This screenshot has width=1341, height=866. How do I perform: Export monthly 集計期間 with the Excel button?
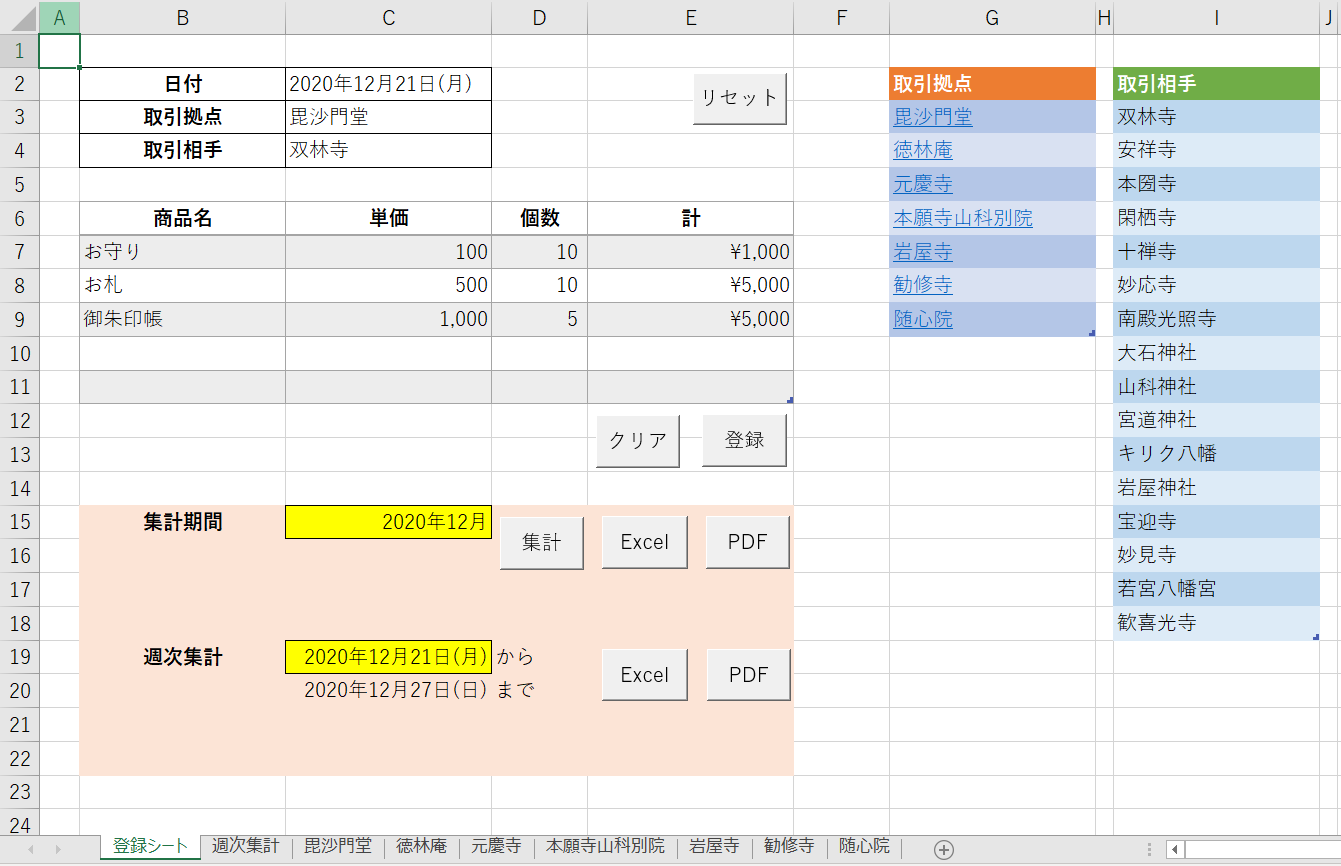tap(644, 542)
